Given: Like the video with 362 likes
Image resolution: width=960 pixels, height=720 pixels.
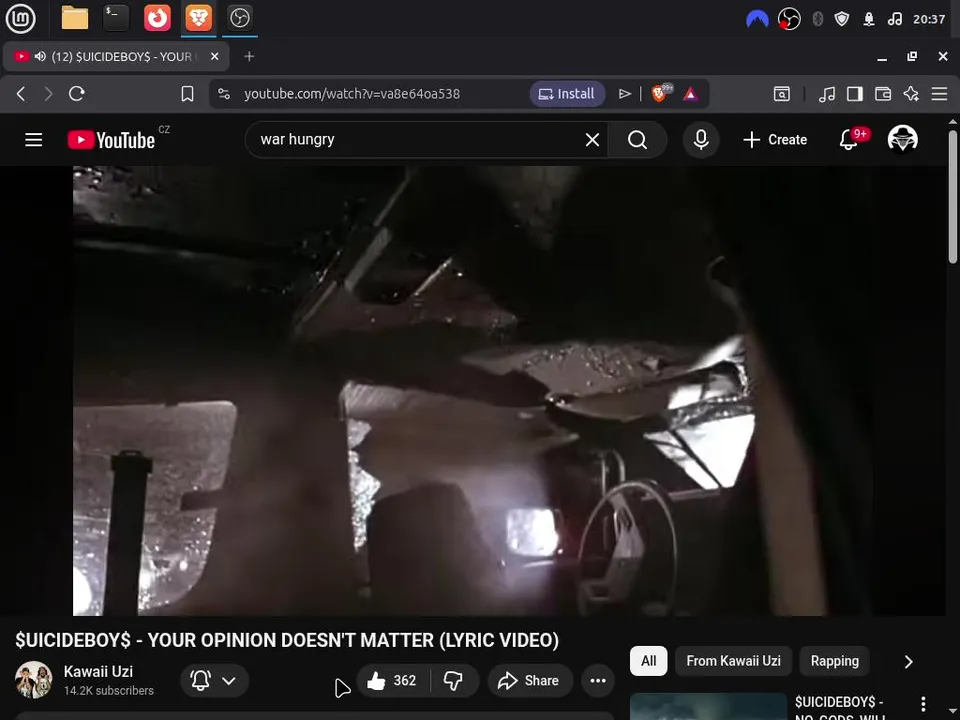Looking at the screenshot, I should [x=393, y=680].
